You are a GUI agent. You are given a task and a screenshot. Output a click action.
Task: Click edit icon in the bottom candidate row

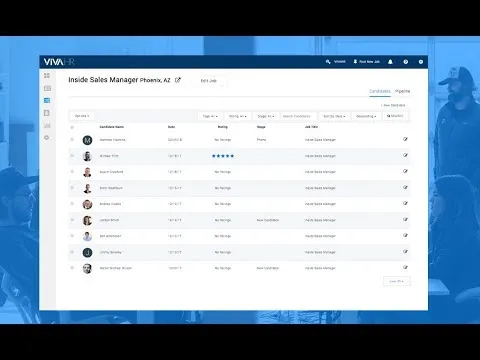point(405,267)
